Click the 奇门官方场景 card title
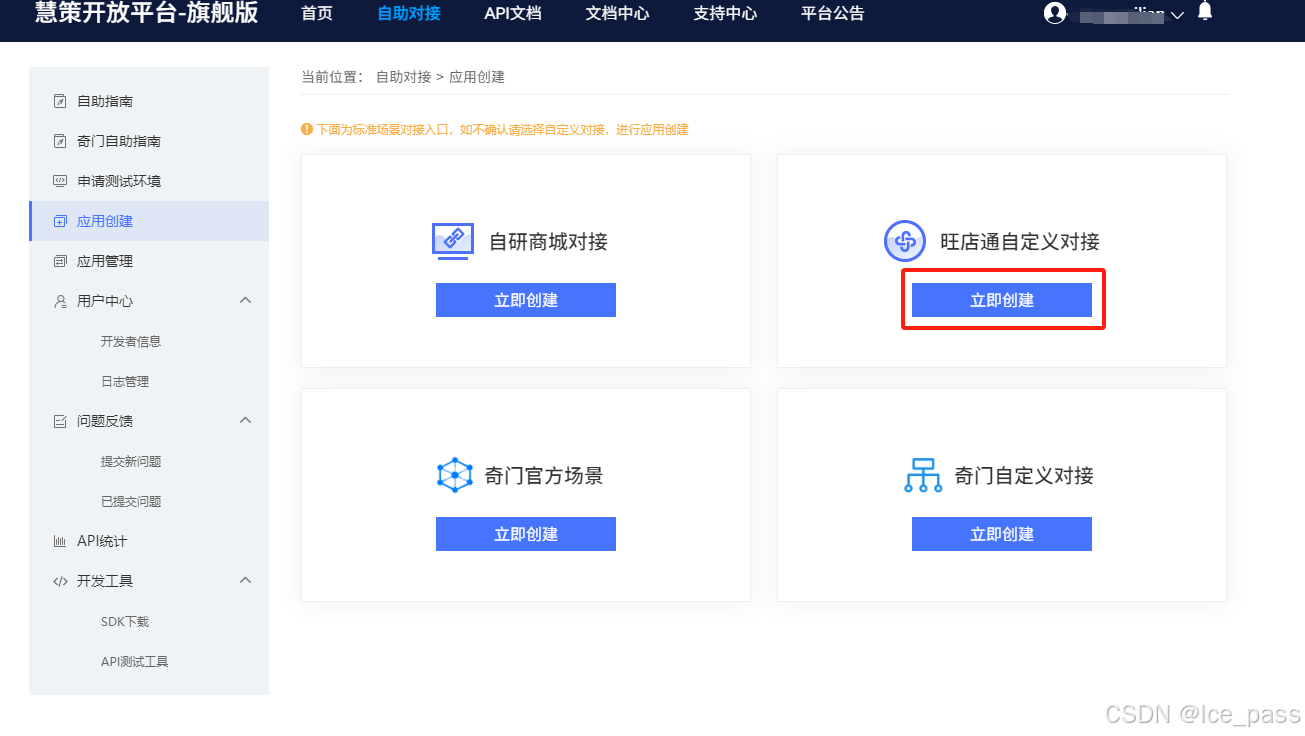1305x736 pixels. pos(544,475)
